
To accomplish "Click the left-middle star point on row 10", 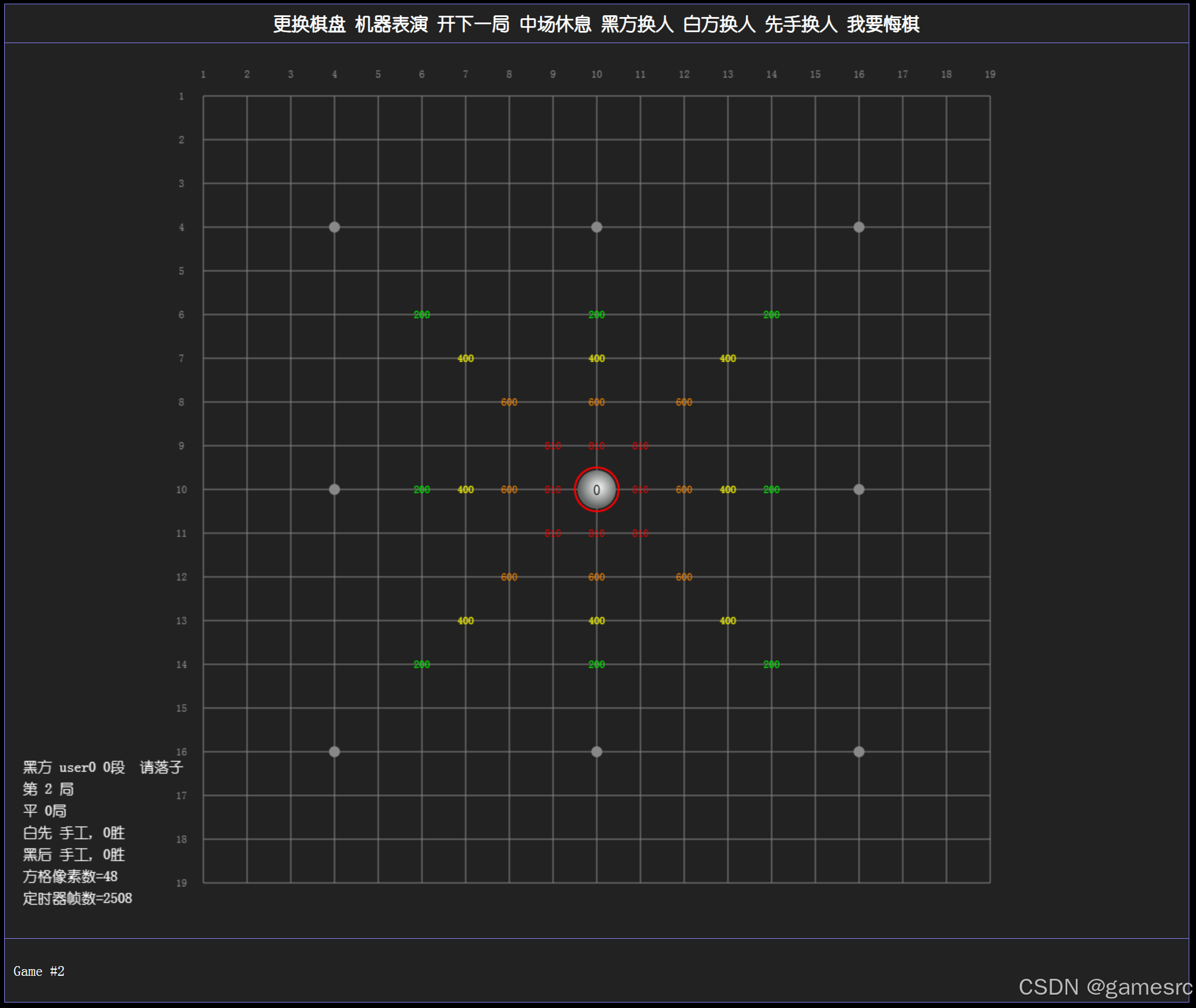I will (335, 489).
